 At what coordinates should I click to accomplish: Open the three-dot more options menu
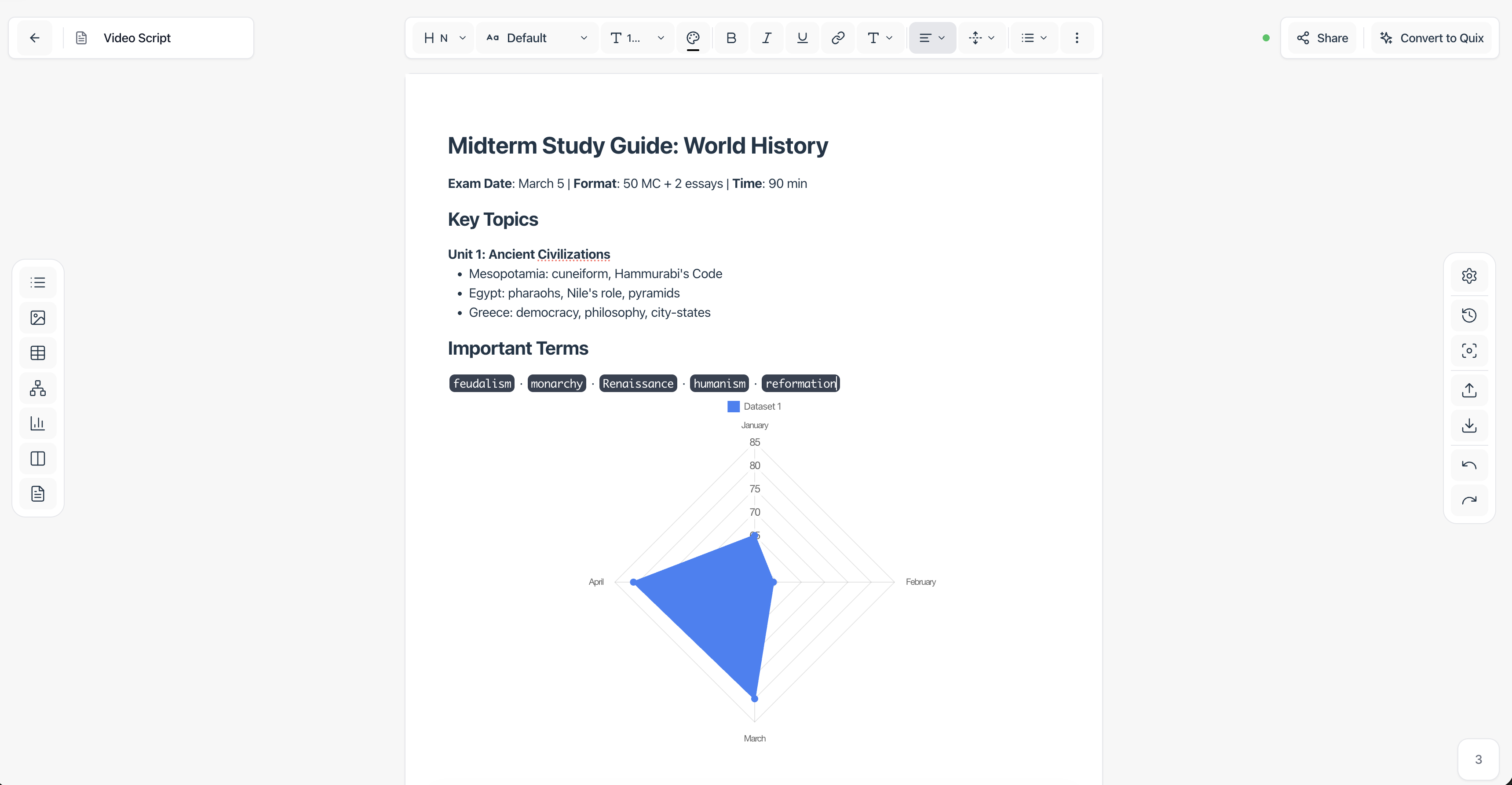[x=1077, y=38]
